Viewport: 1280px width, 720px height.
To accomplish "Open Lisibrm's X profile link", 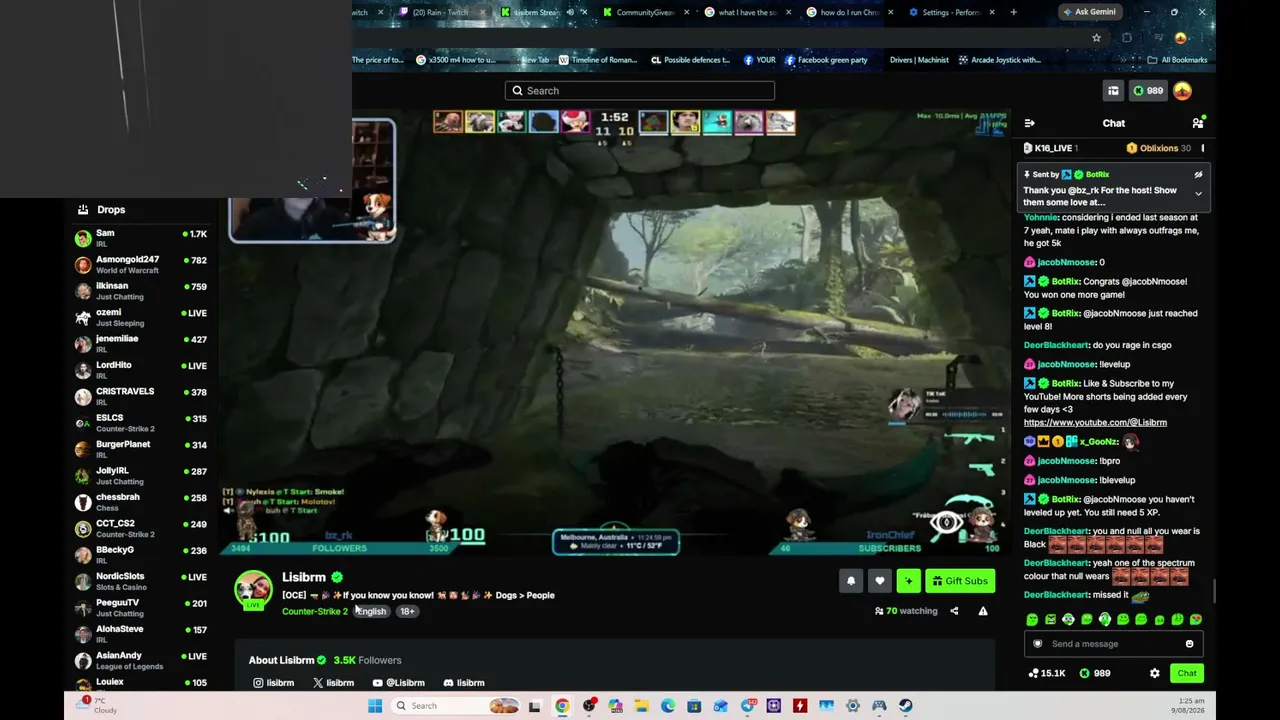I will coord(333,683).
